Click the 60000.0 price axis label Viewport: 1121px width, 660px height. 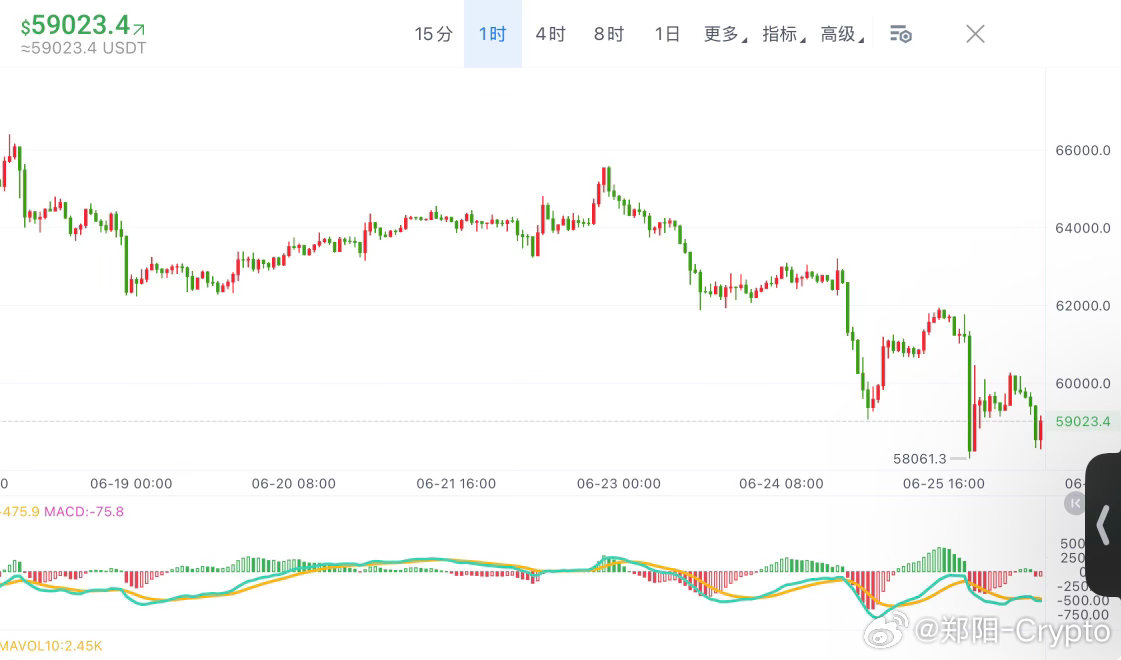[1082, 383]
